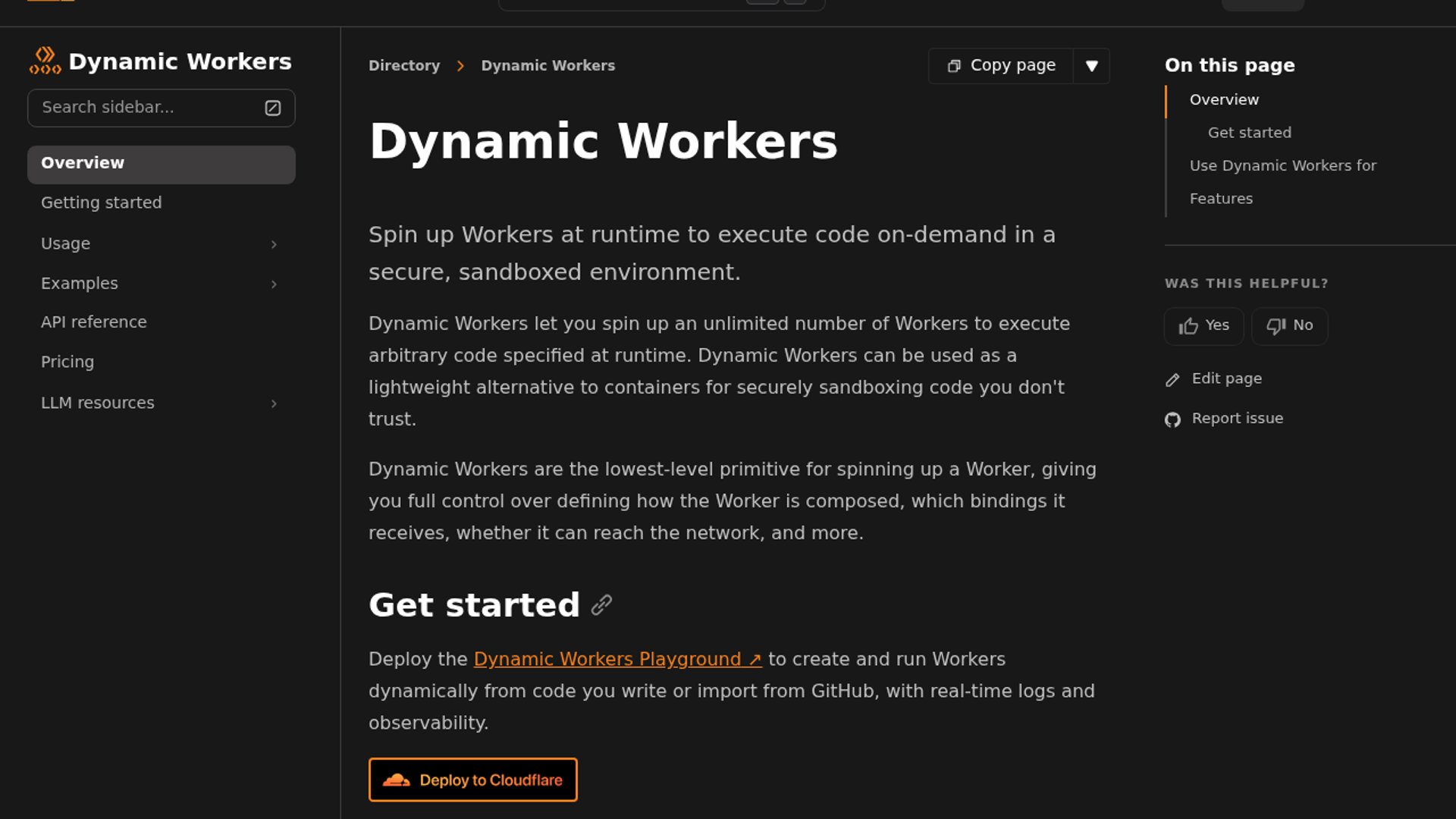Viewport: 1456px width, 819px height.
Task: Open the Copy page dropdown arrow
Action: (x=1091, y=66)
